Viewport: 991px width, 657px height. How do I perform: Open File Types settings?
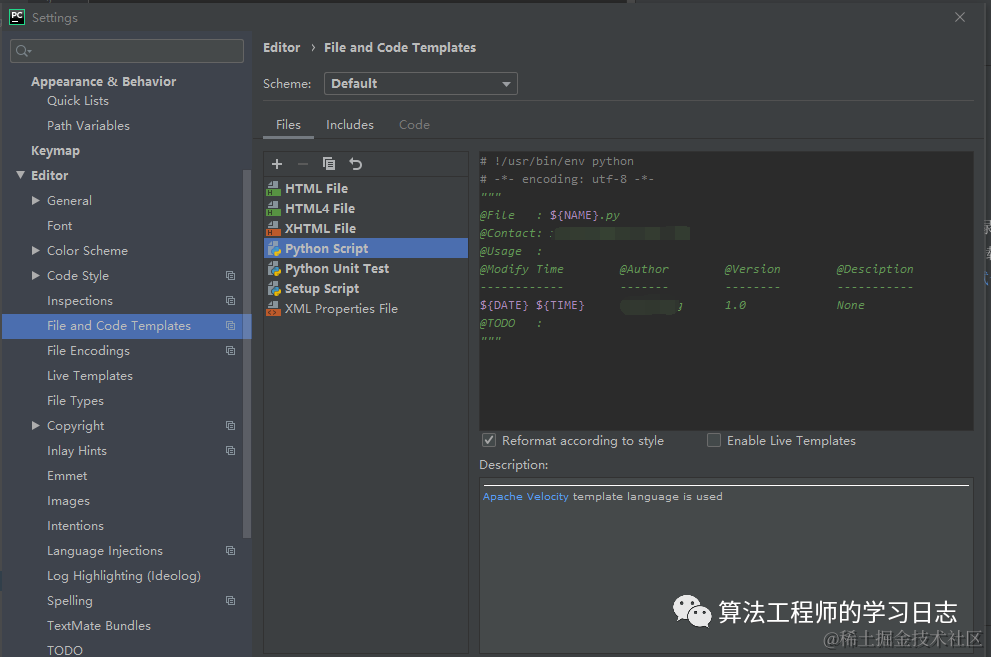click(75, 401)
